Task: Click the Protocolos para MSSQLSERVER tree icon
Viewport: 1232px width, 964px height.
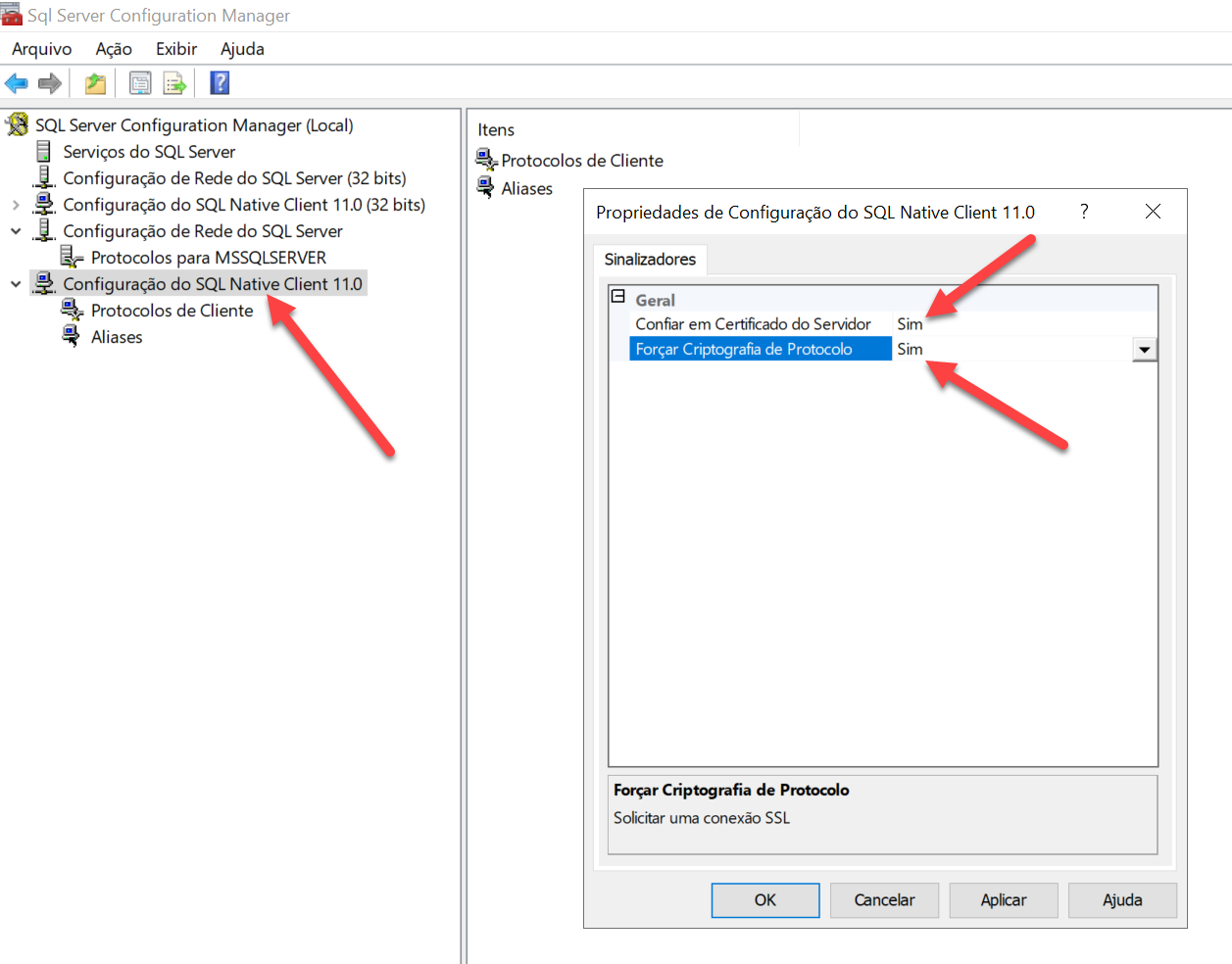Action: click(x=72, y=257)
